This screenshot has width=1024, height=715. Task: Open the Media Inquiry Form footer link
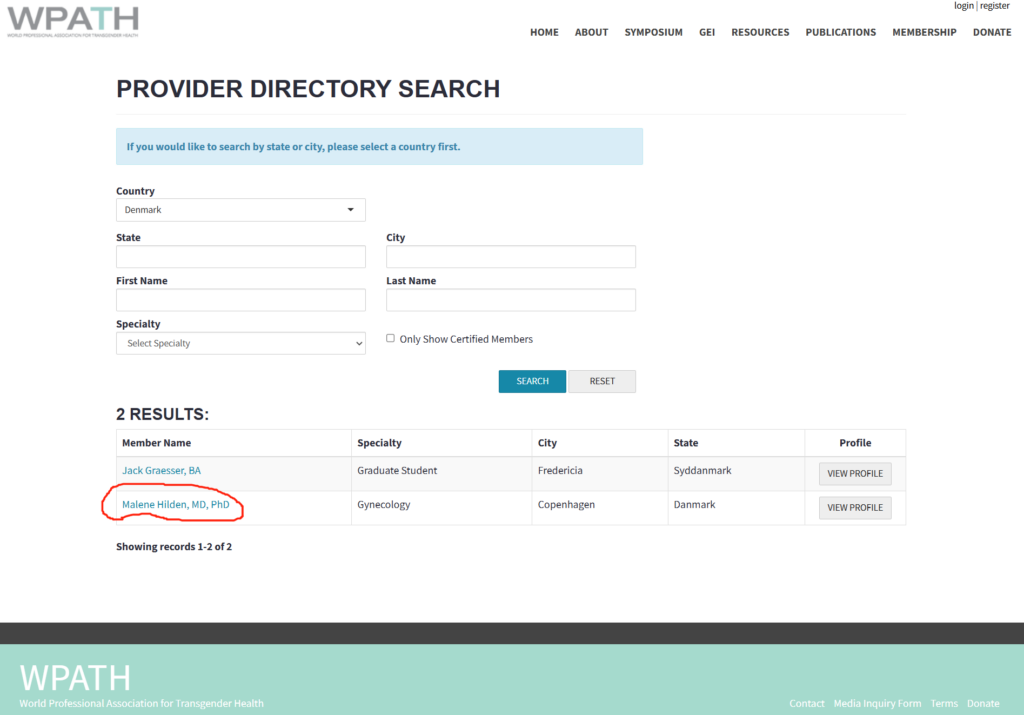coord(877,703)
